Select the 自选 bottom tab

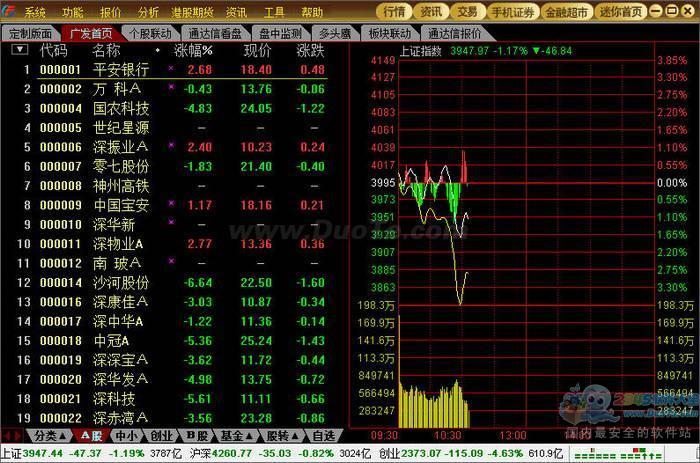pos(323,436)
